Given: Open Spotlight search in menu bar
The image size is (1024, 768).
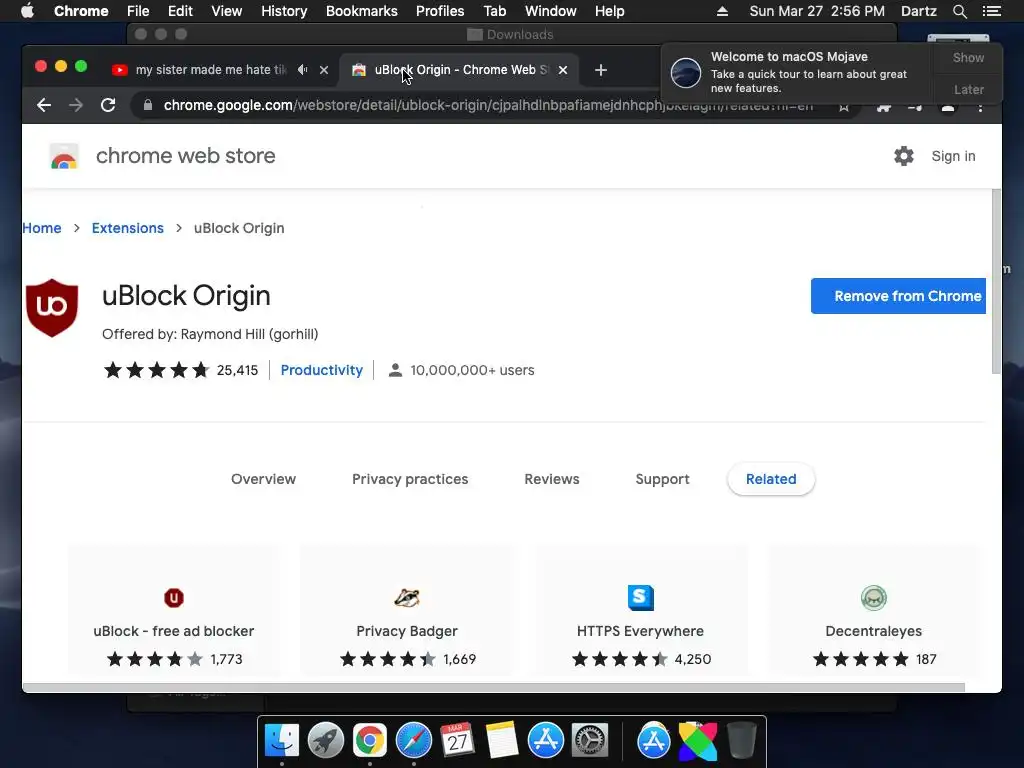Looking at the screenshot, I should 959,11.
